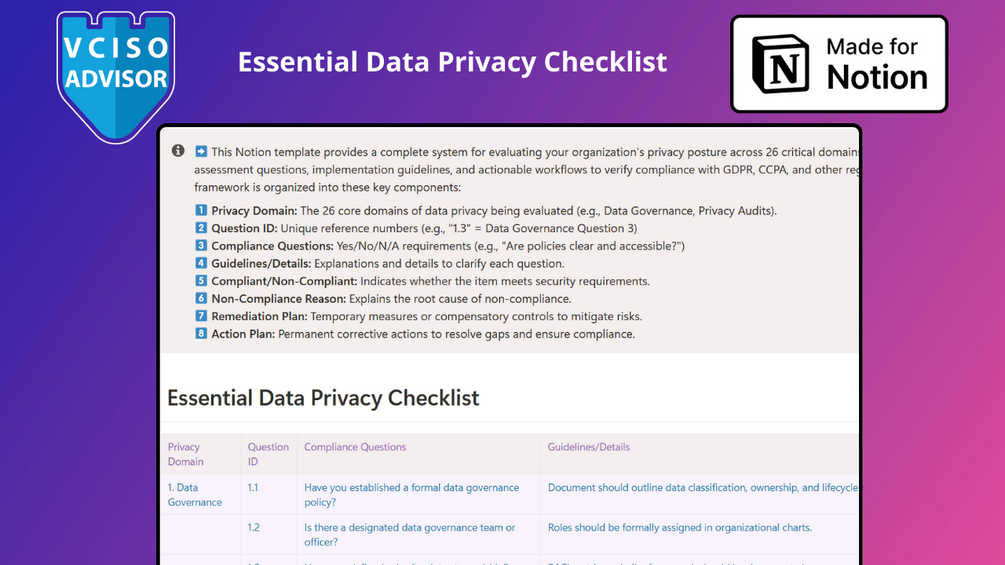1005x565 pixels.
Task: Click the number 7 Remediation Plan icon
Action: coord(201,316)
